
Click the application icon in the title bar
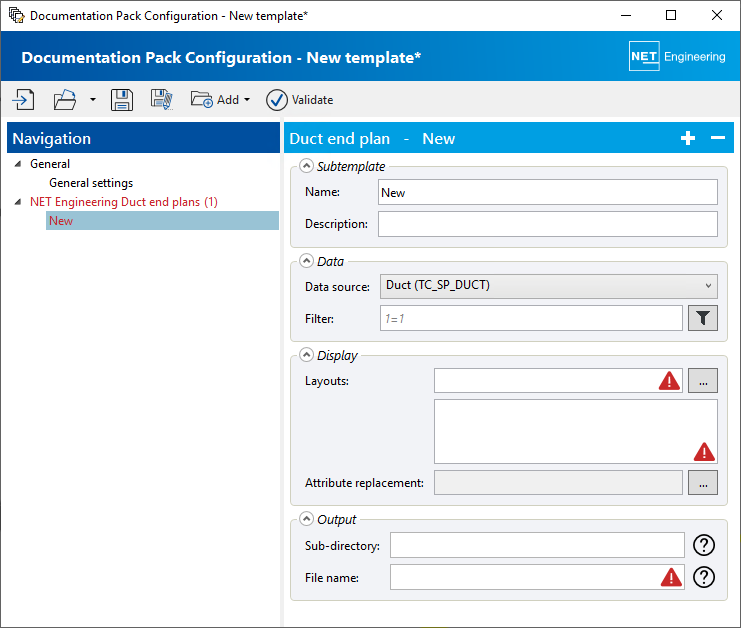click(16, 15)
